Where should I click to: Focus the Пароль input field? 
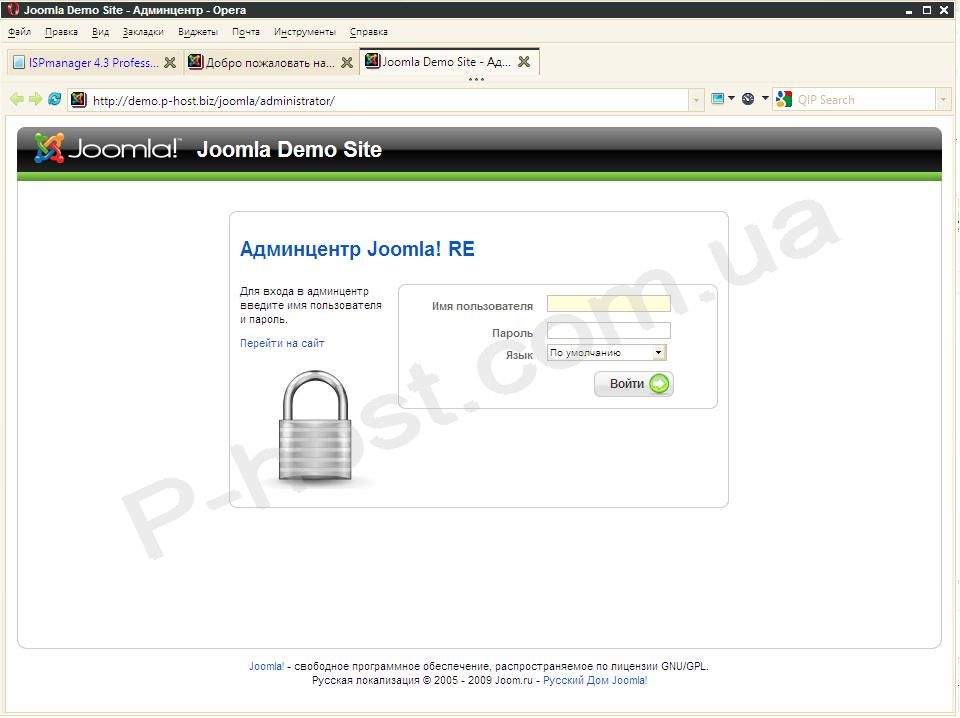click(x=609, y=331)
